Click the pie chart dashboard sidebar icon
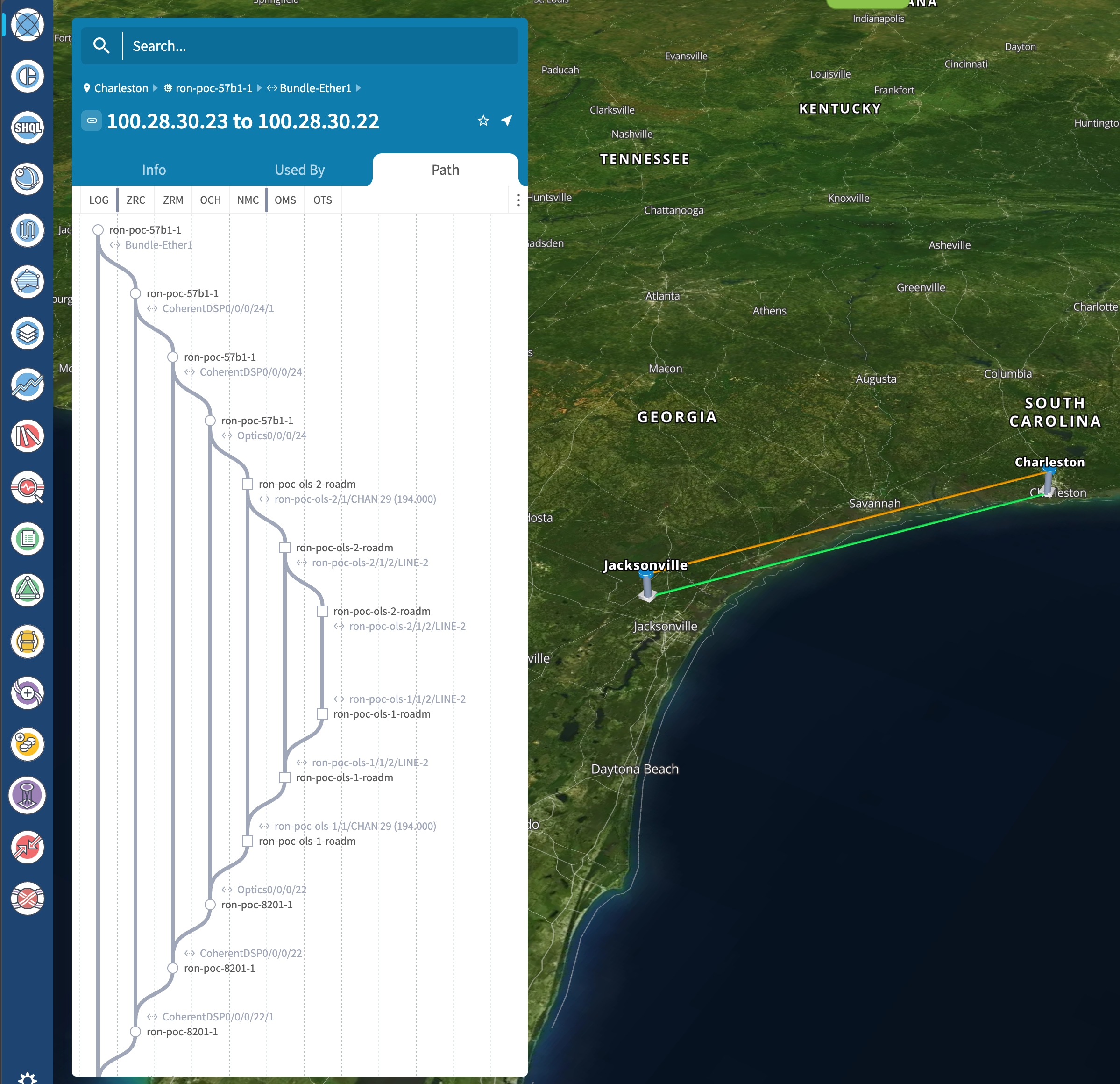 (x=28, y=77)
